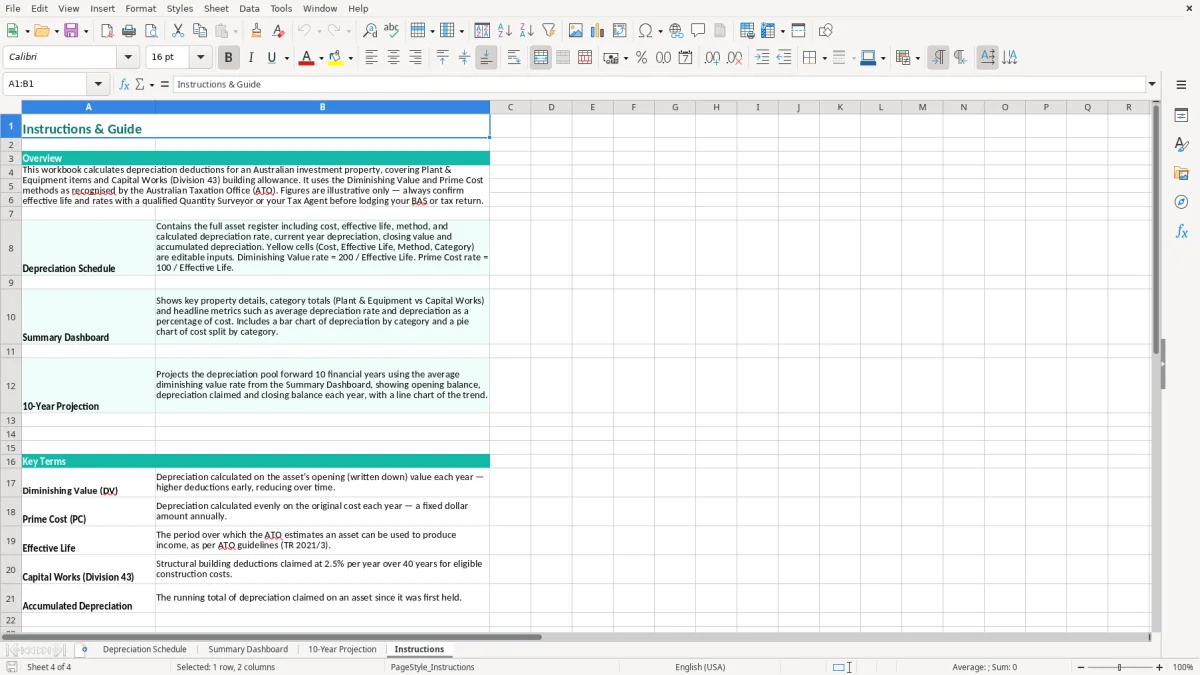Screen dimensions: 1200x675
Task: Open the Sheet menu
Action: pyautogui.click(x=216, y=8)
